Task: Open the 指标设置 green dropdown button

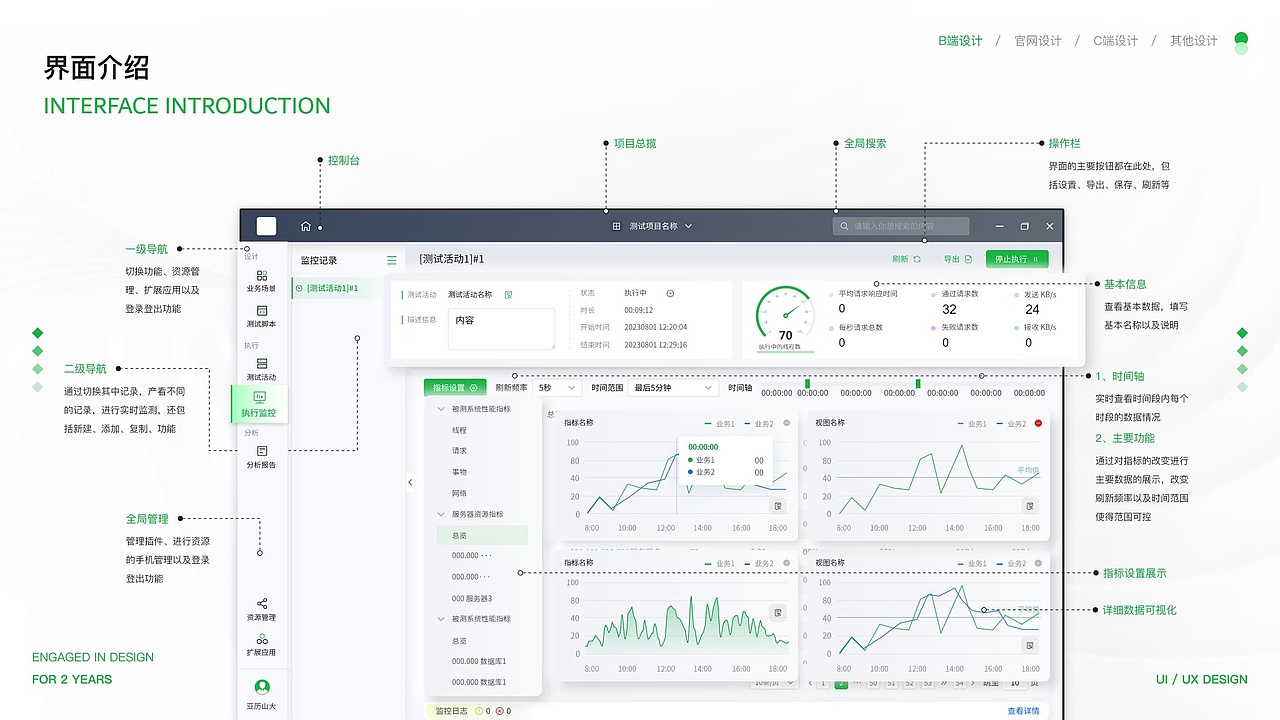Action: pos(455,387)
